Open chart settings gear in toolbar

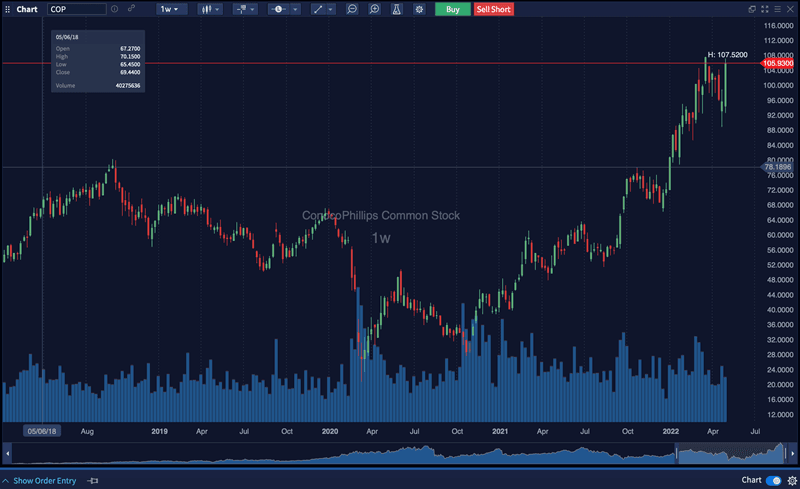click(419, 9)
